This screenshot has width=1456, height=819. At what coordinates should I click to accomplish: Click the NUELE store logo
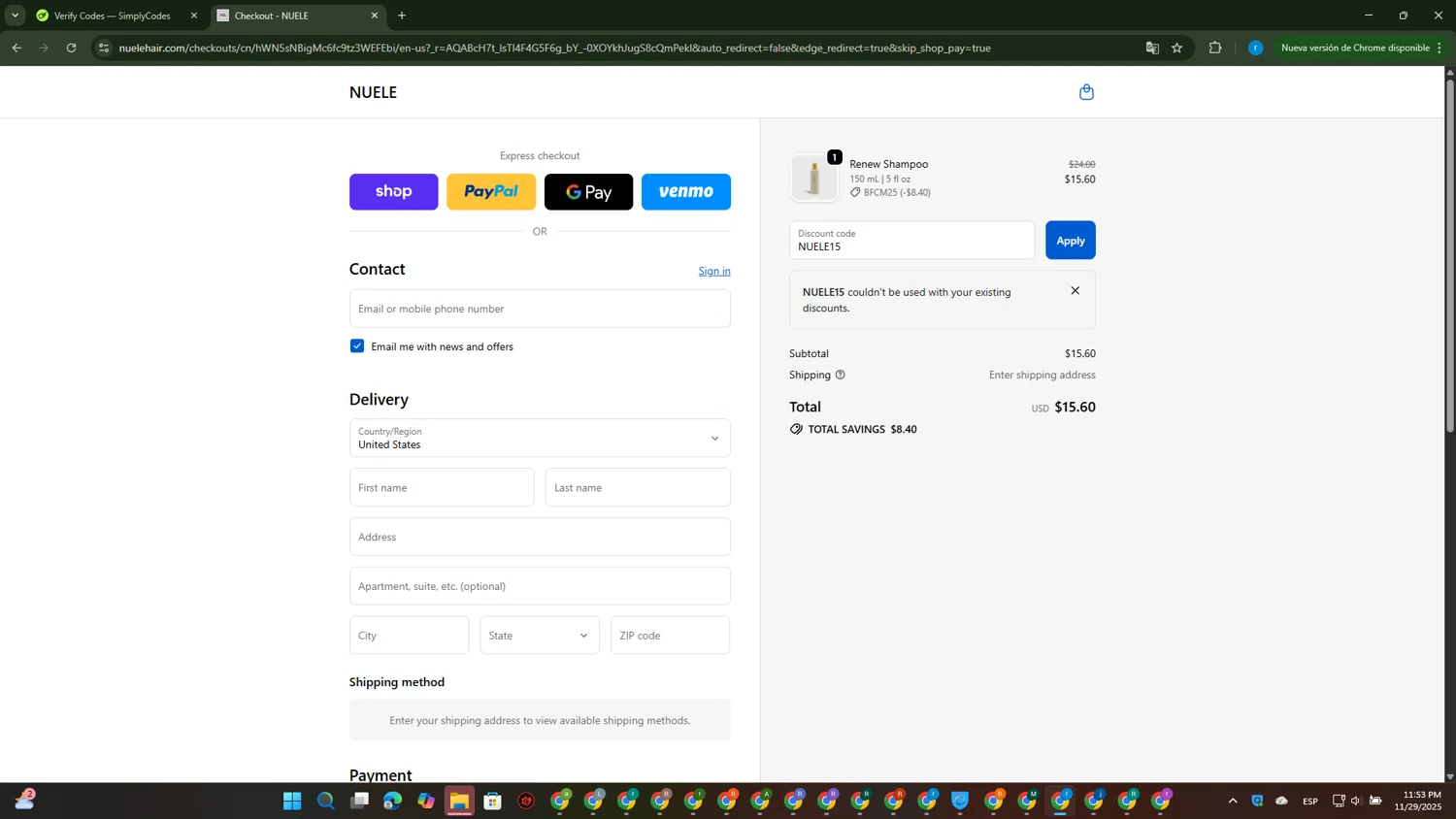pos(373,92)
